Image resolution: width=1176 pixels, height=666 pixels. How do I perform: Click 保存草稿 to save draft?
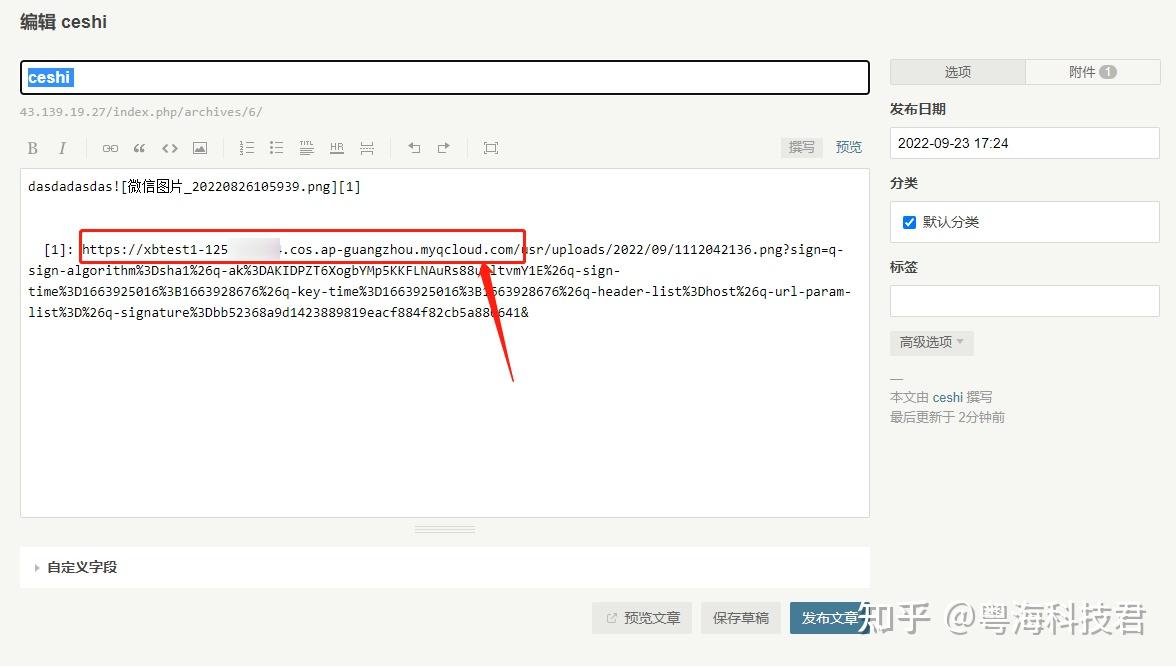point(741,618)
